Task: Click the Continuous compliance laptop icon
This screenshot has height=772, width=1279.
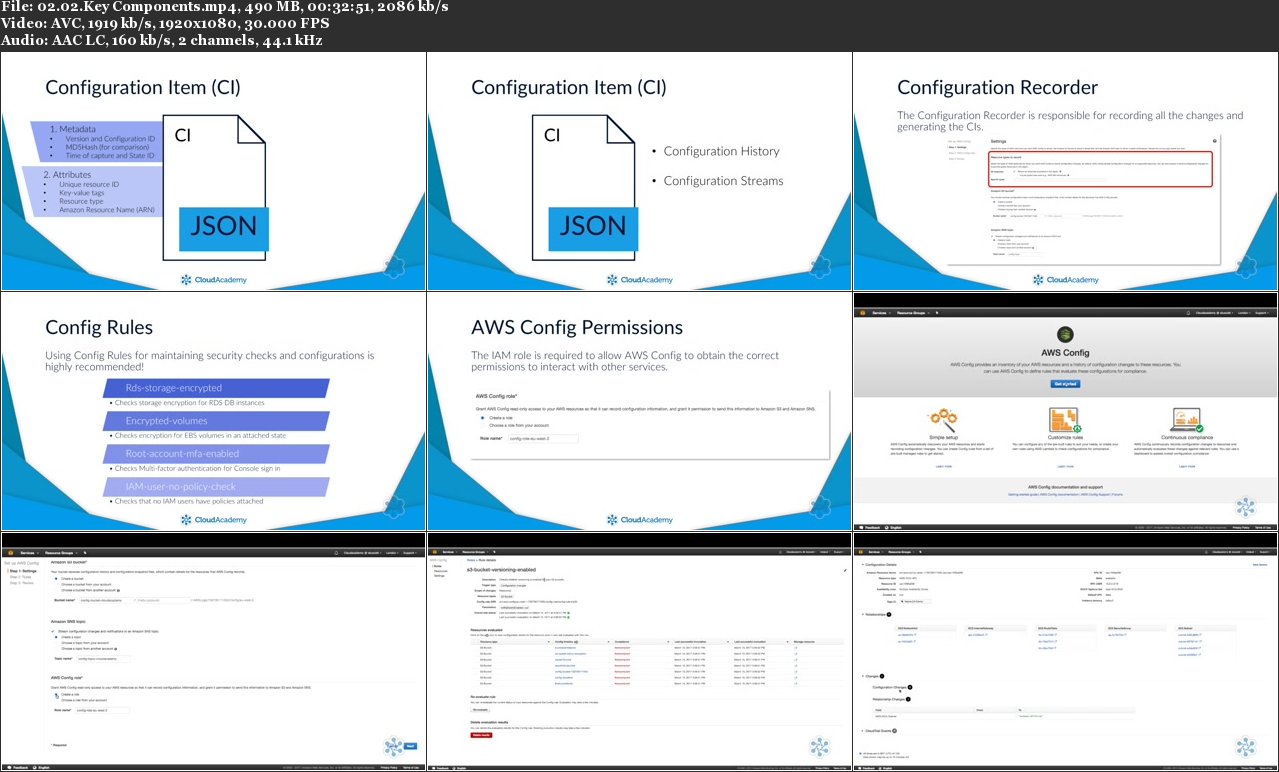Action: tap(1186, 420)
